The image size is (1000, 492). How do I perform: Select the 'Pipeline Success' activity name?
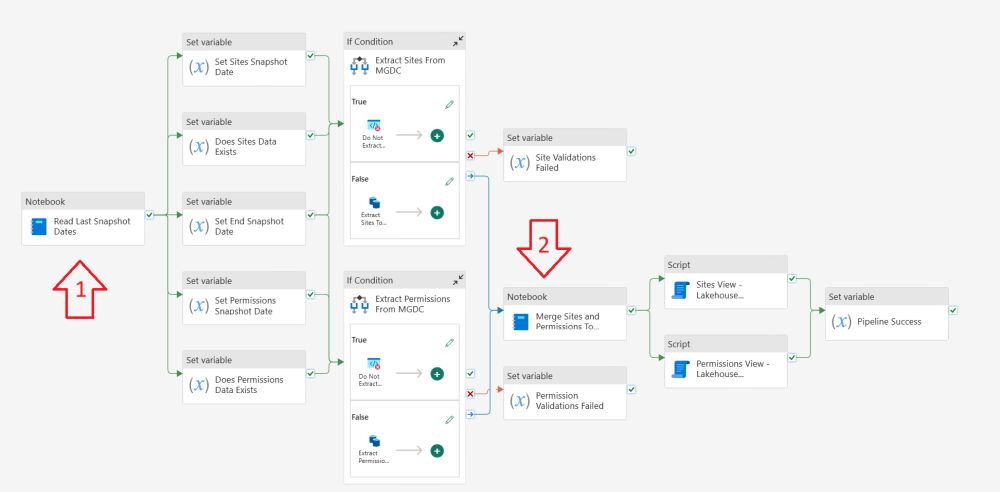(889, 322)
